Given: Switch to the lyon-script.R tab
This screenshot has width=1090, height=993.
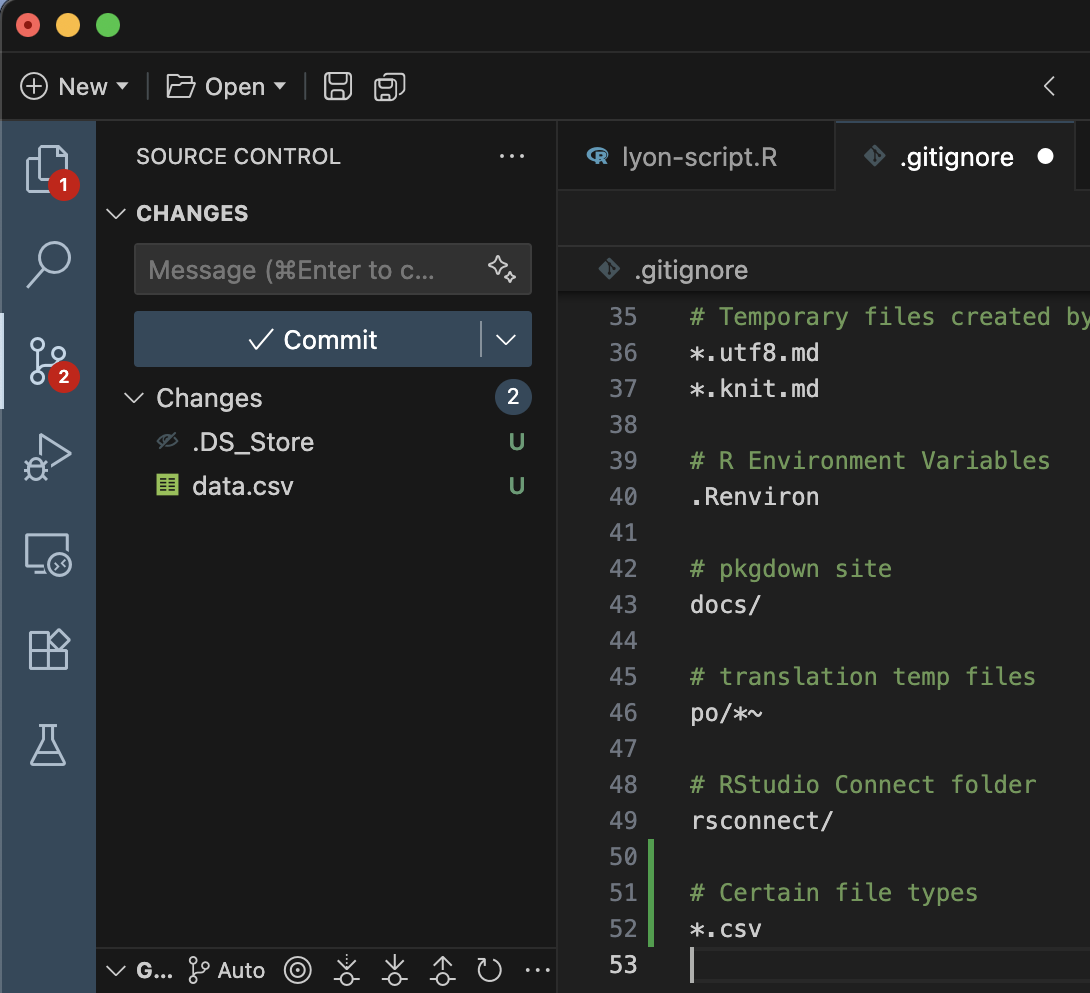Looking at the screenshot, I should point(695,156).
